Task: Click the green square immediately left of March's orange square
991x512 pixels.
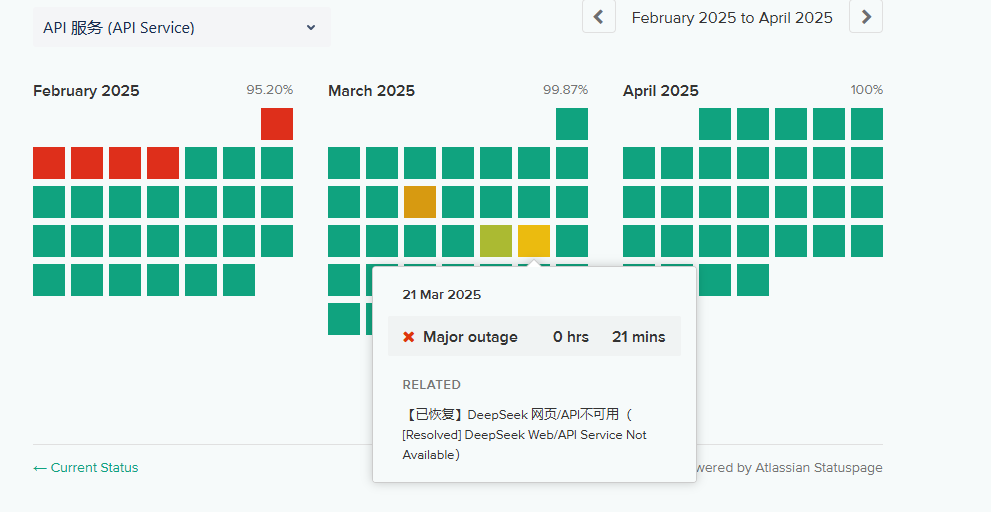Action: point(382,202)
